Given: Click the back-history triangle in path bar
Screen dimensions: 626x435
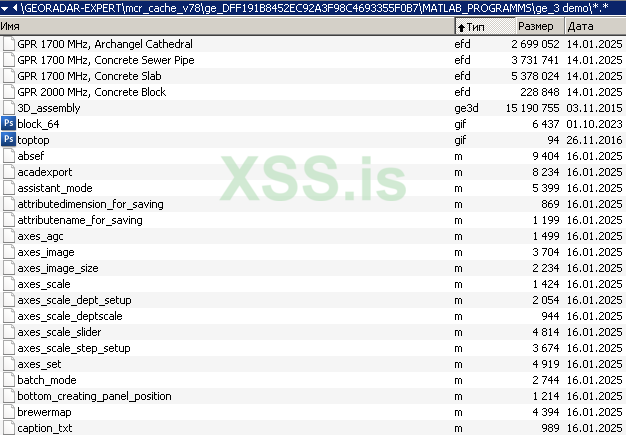Looking at the screenshot, I should (x=15, y=7).
